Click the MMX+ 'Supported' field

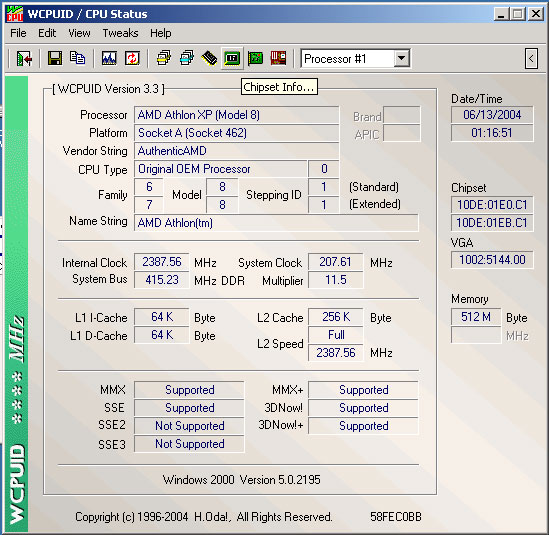(x=363, y=390)
